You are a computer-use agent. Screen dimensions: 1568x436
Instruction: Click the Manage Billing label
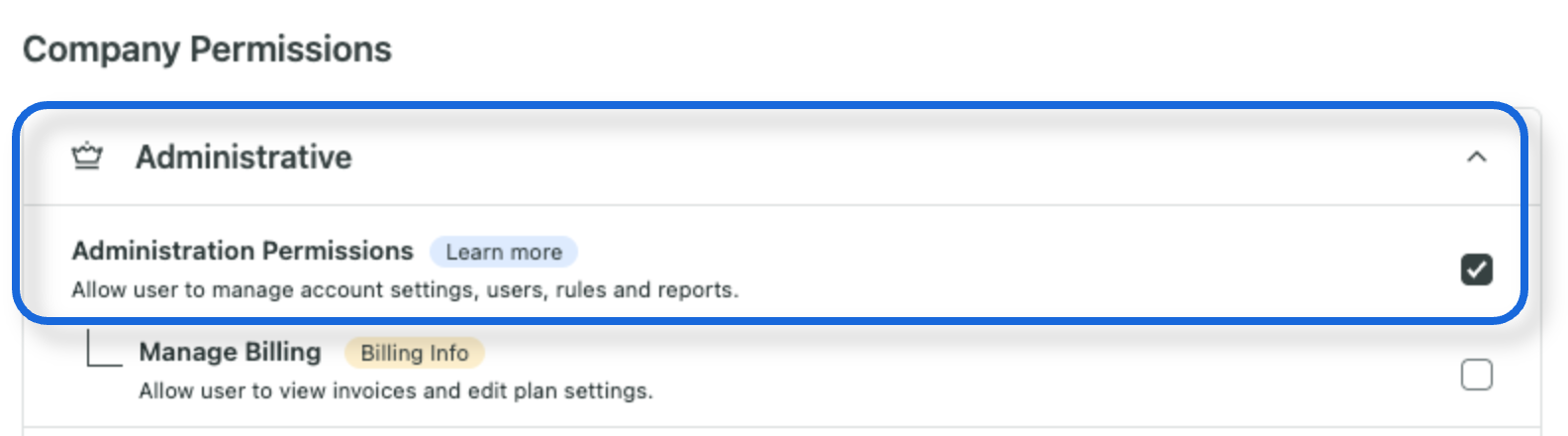coord(230,352)
